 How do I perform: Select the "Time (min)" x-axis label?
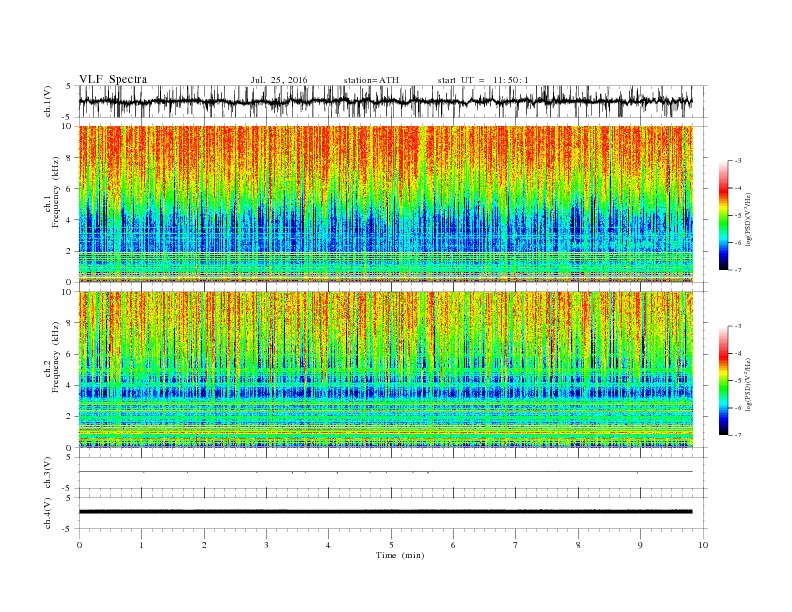tap(400, 555)
